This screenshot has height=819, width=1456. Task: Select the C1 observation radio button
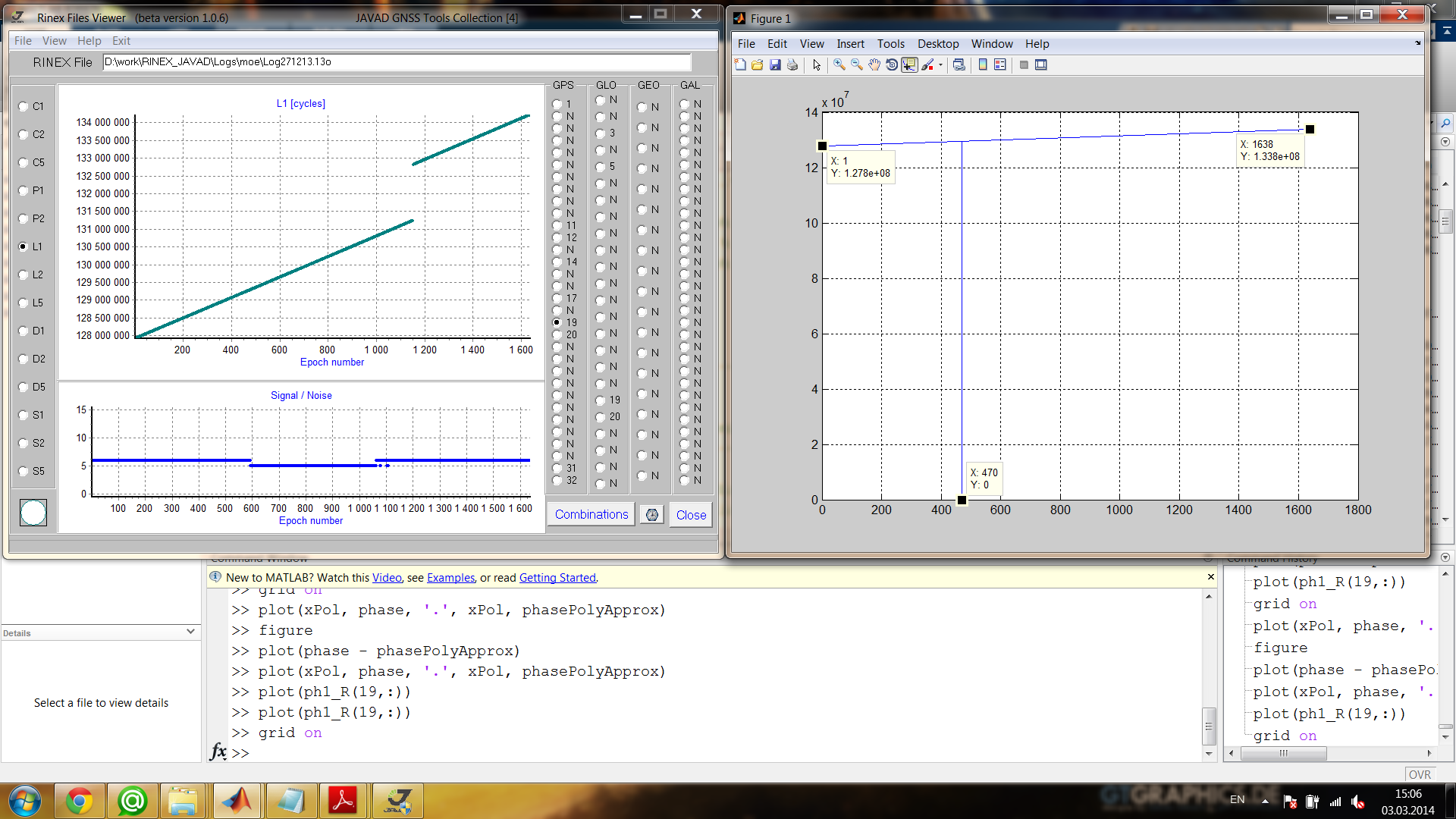[24, 107]
